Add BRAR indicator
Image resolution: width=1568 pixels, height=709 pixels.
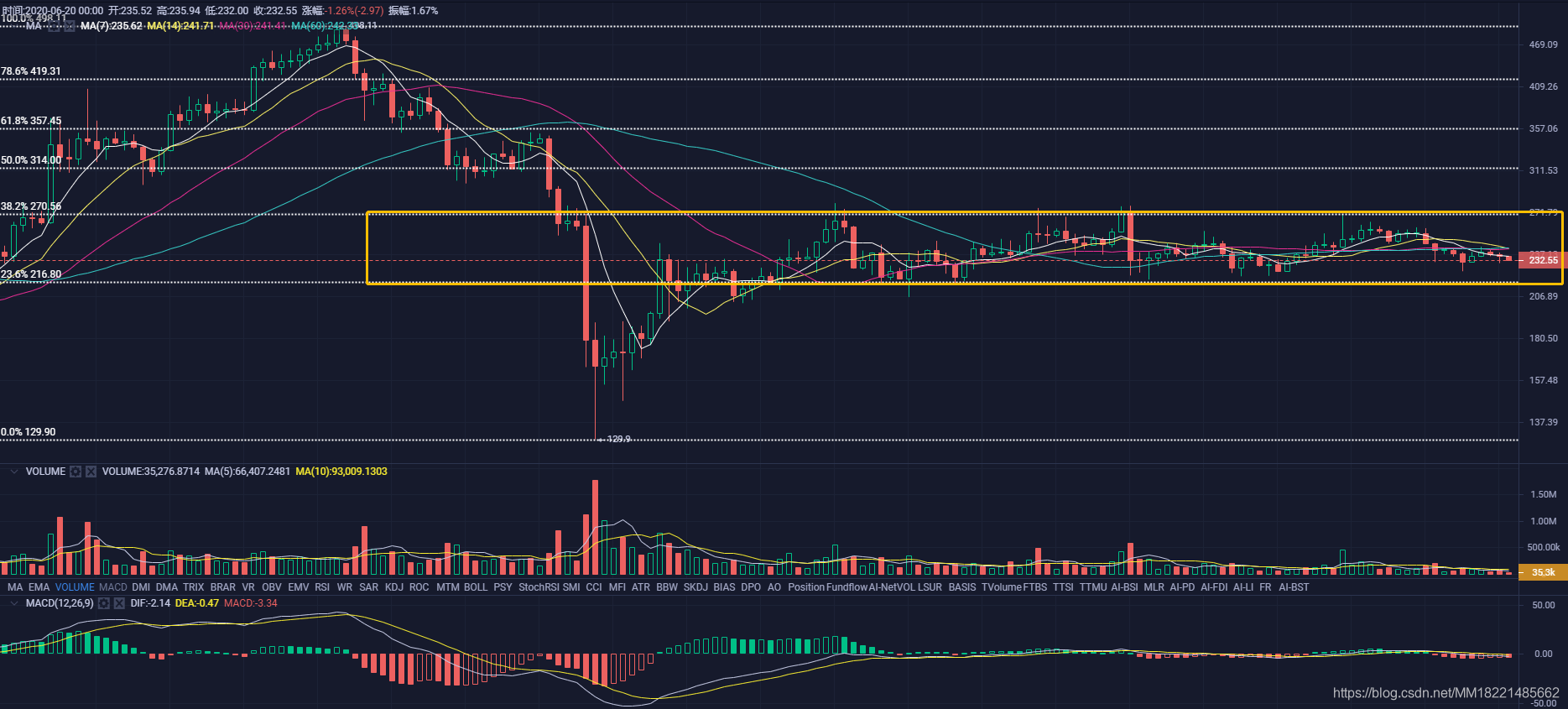(x=223, y=587)
